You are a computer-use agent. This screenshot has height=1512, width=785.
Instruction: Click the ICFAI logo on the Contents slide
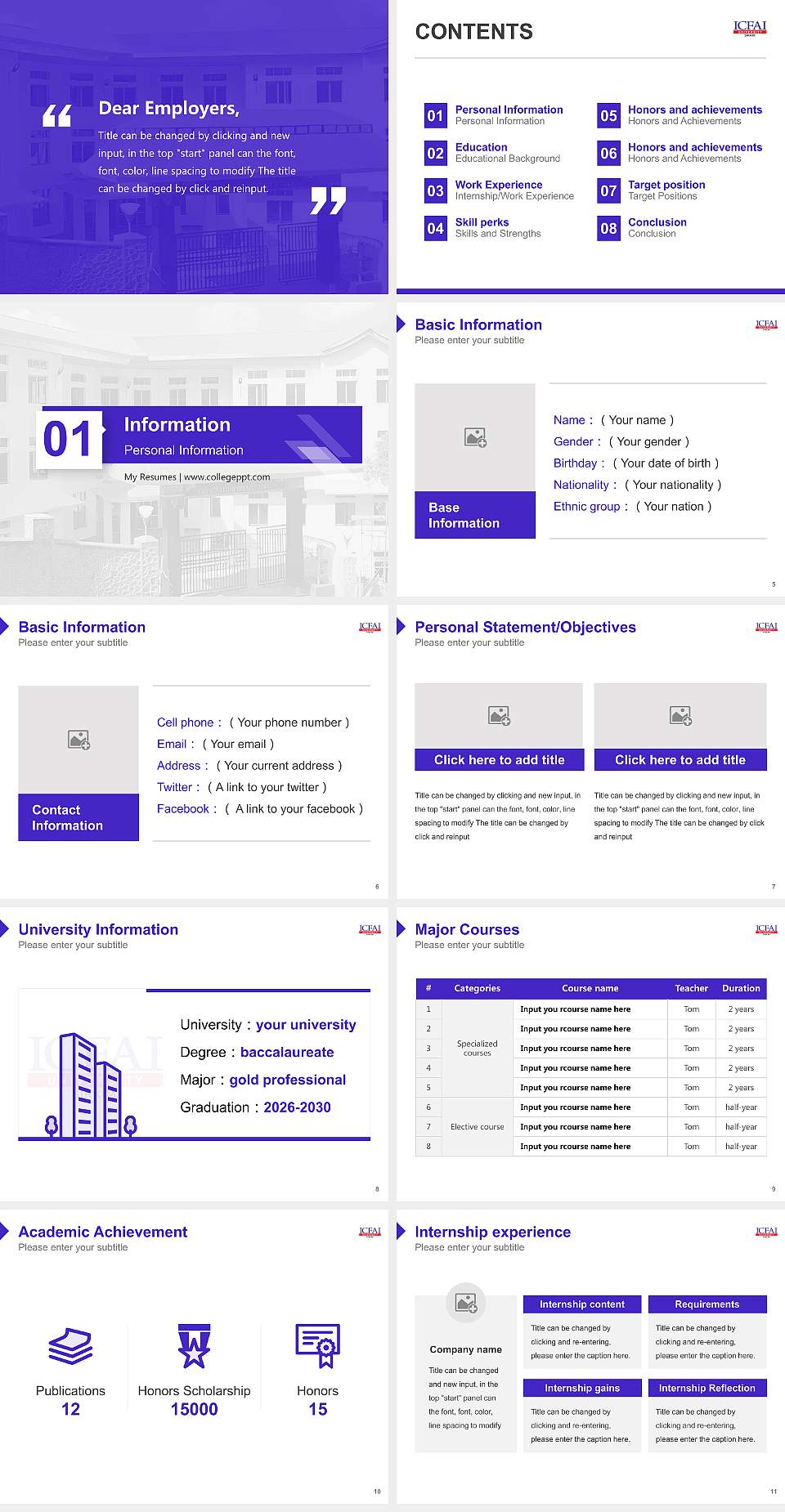tap(749, 28)
